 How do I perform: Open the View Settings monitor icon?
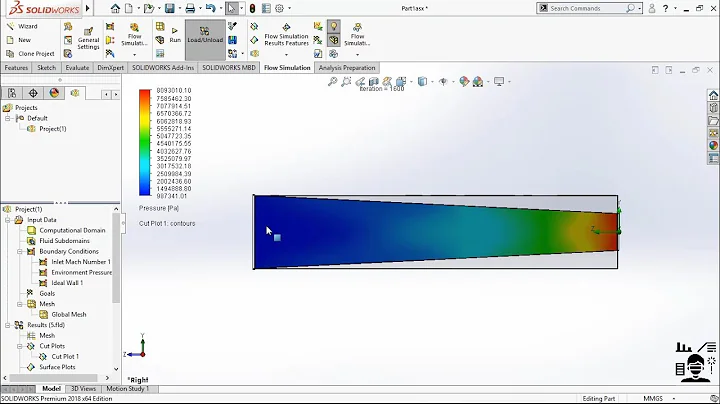tap(499, 82)
